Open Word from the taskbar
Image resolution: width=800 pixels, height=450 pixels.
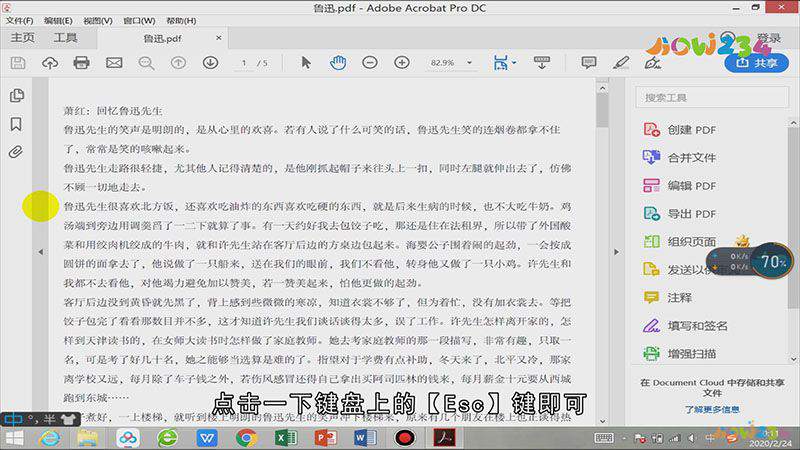point(365,438)
